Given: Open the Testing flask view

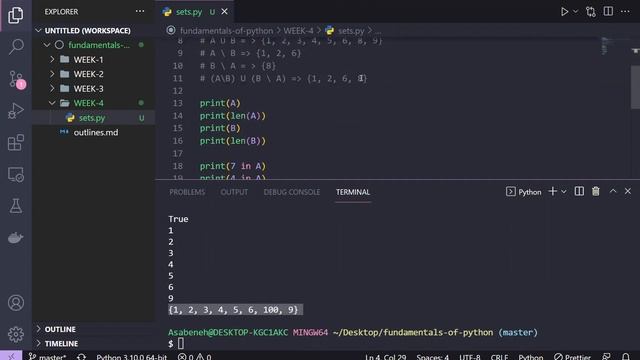Looking at the screenshot, I should [16, 206].
